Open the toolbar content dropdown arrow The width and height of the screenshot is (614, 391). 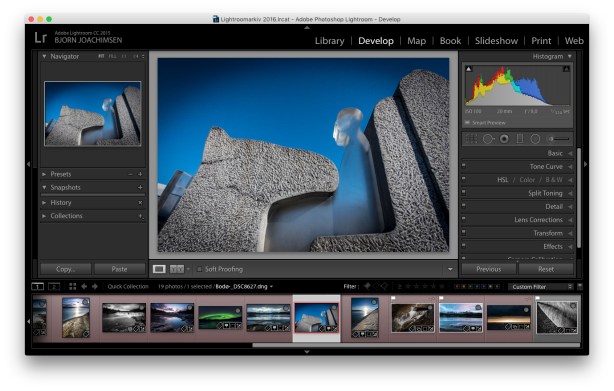pyautogui.click(x=450, y=269)
